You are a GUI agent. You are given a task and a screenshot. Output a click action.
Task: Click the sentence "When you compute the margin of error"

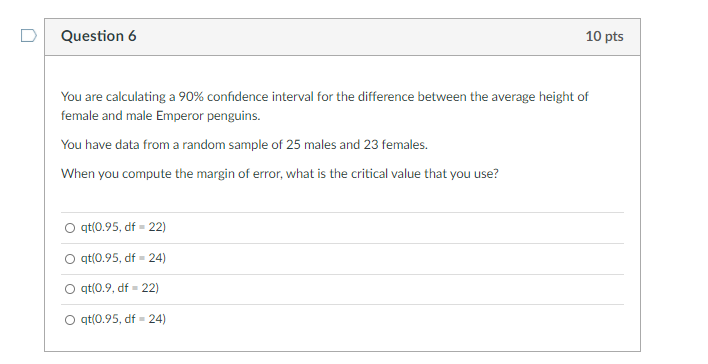pyautogui.click(x=280, y=174)
